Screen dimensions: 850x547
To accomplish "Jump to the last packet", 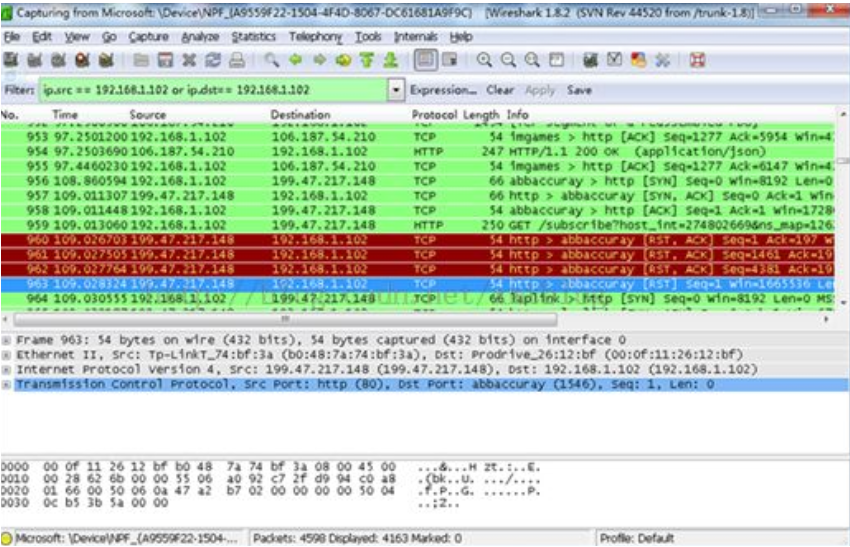I will pos(391,60).
